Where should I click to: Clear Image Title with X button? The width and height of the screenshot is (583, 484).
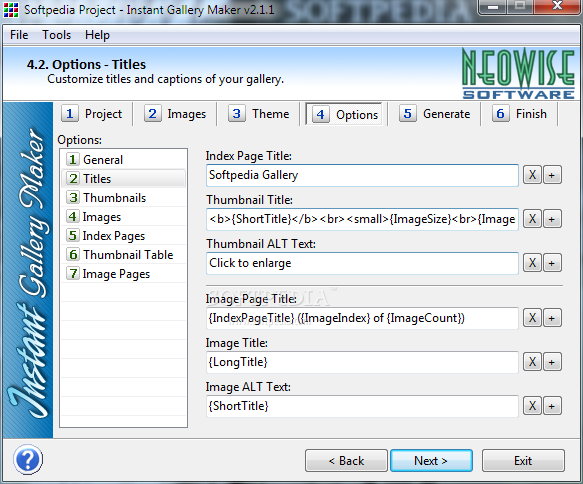(532, 362)
